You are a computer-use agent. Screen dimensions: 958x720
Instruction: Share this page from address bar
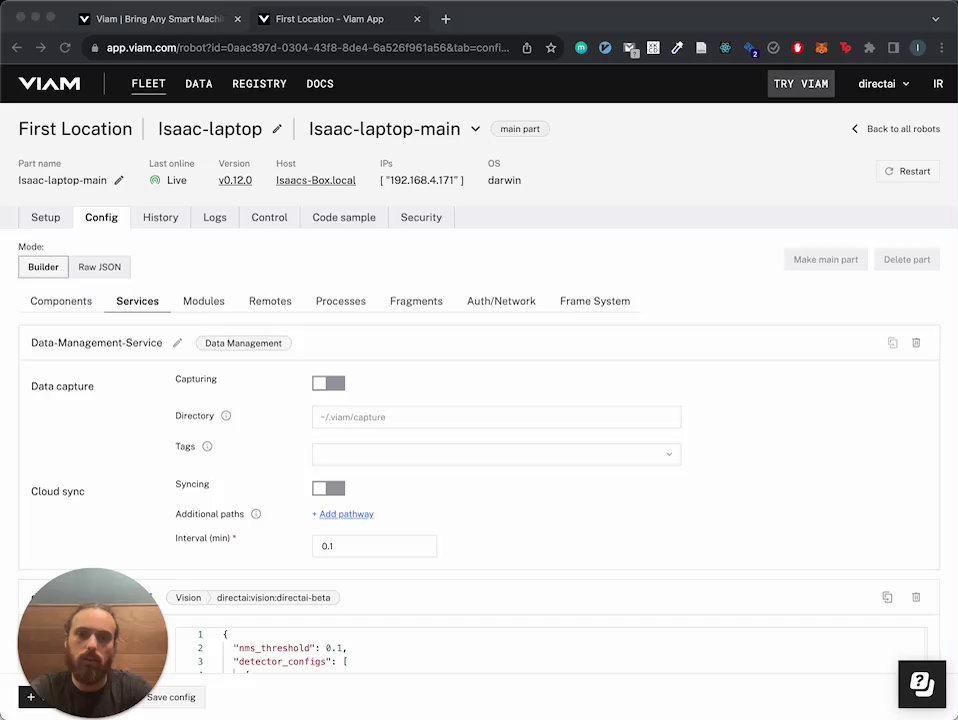pos(527,48)
